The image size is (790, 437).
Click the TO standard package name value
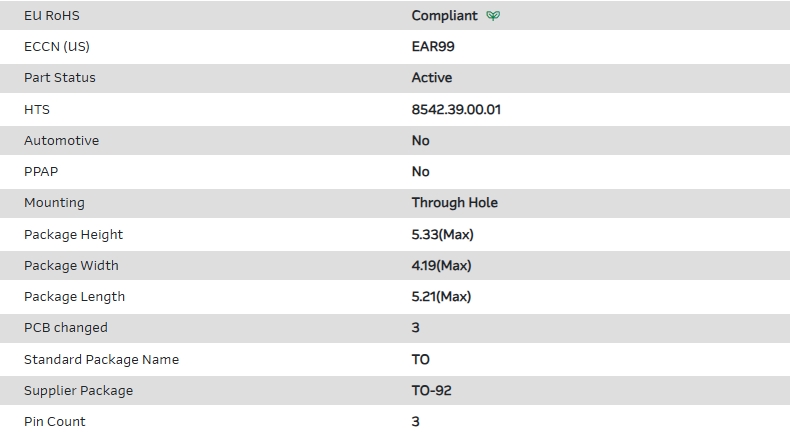[421, 359]
